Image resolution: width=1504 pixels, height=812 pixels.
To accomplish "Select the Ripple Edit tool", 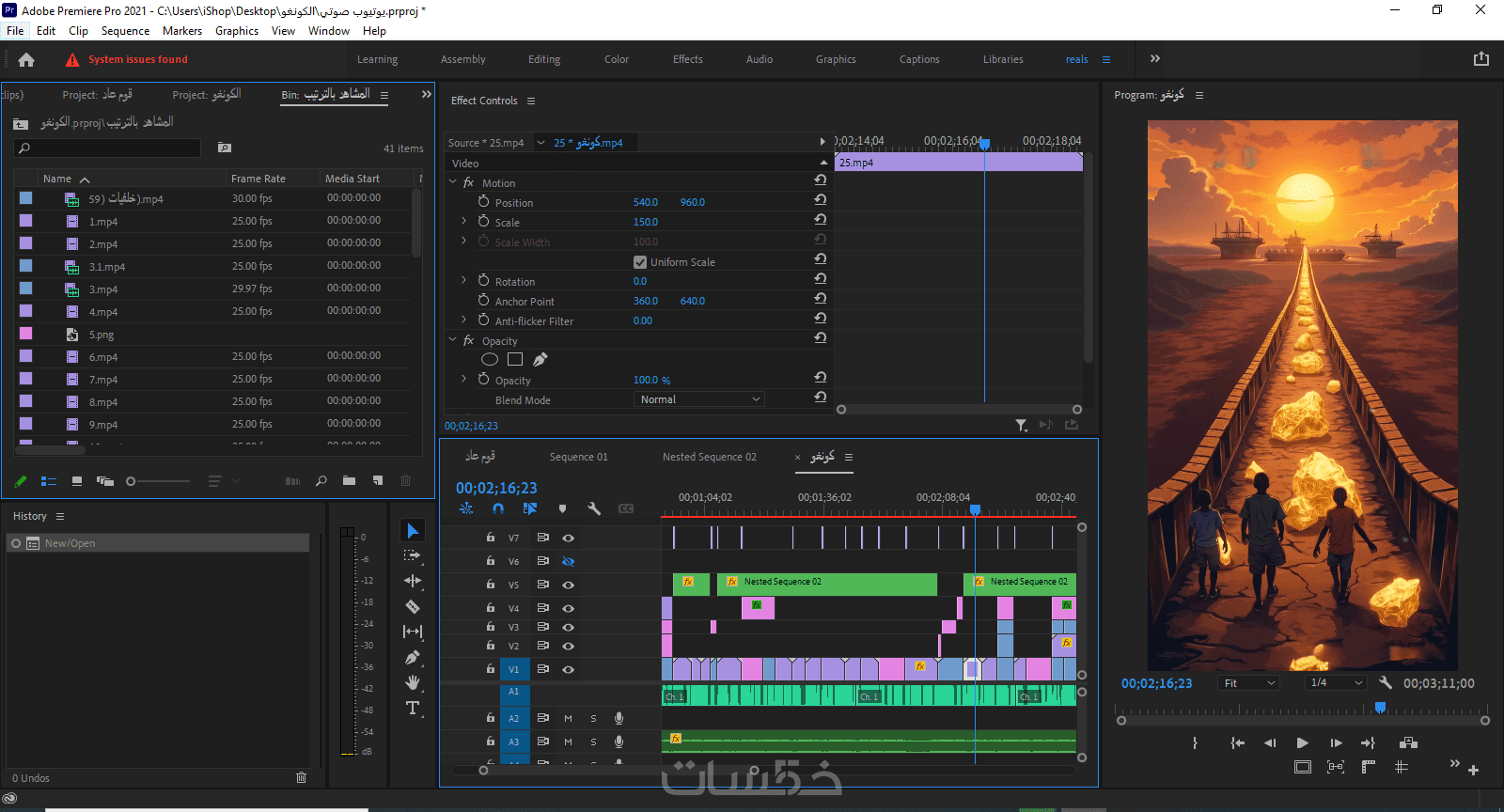I will tap(413, 582).
